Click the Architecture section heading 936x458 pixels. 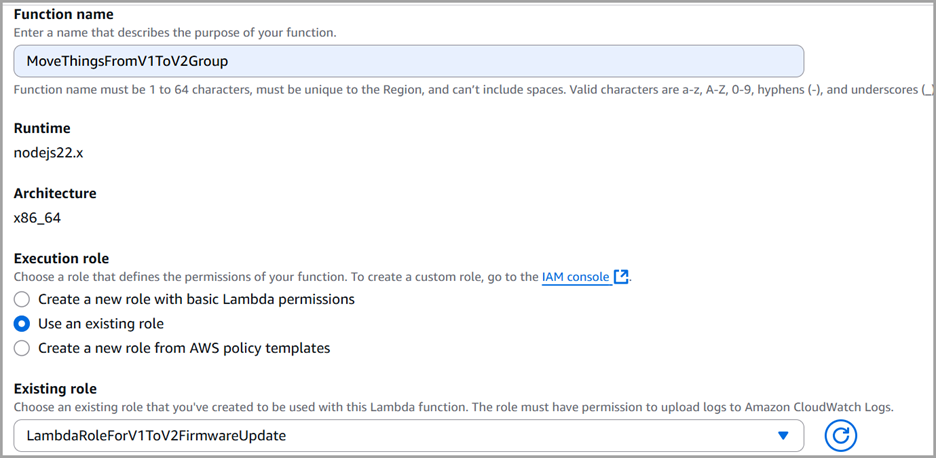point(55,193)
